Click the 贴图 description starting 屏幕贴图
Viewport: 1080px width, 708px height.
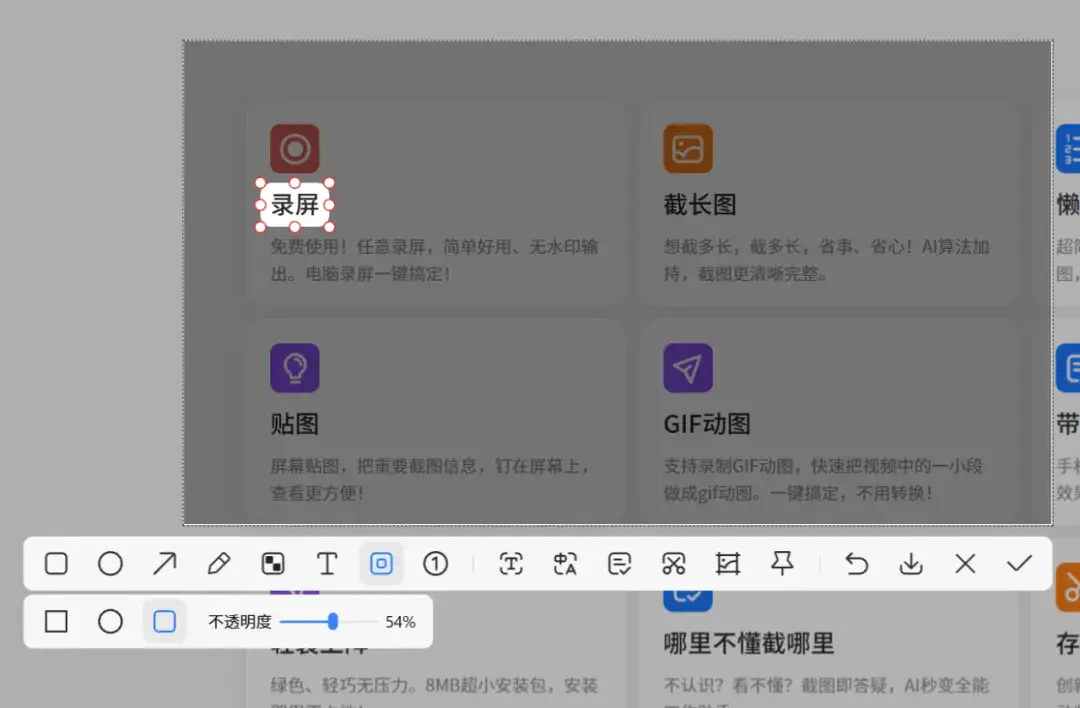click(x=430, y=479)
